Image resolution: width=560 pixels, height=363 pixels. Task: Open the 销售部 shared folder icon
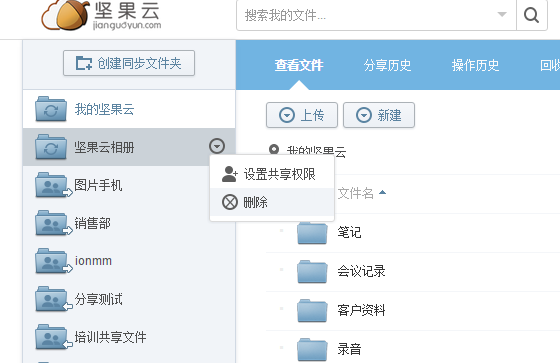pos(54,223)
